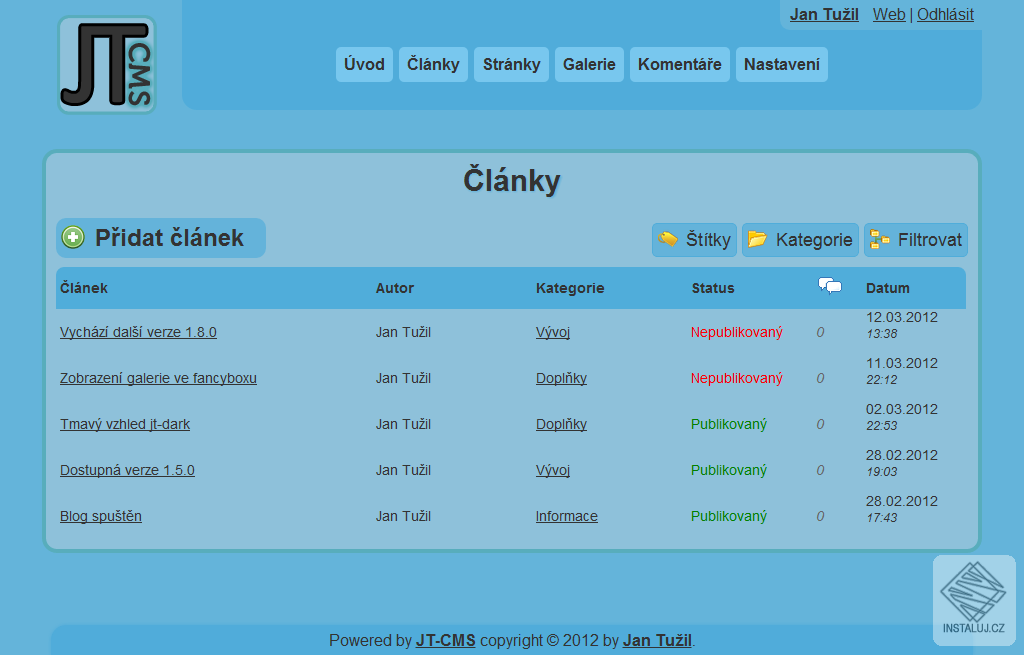Viewport: 1024px width, 655px height.
Task: Open article Blog spuštěn
Action: pyautogui.click(x=101, y=516)
